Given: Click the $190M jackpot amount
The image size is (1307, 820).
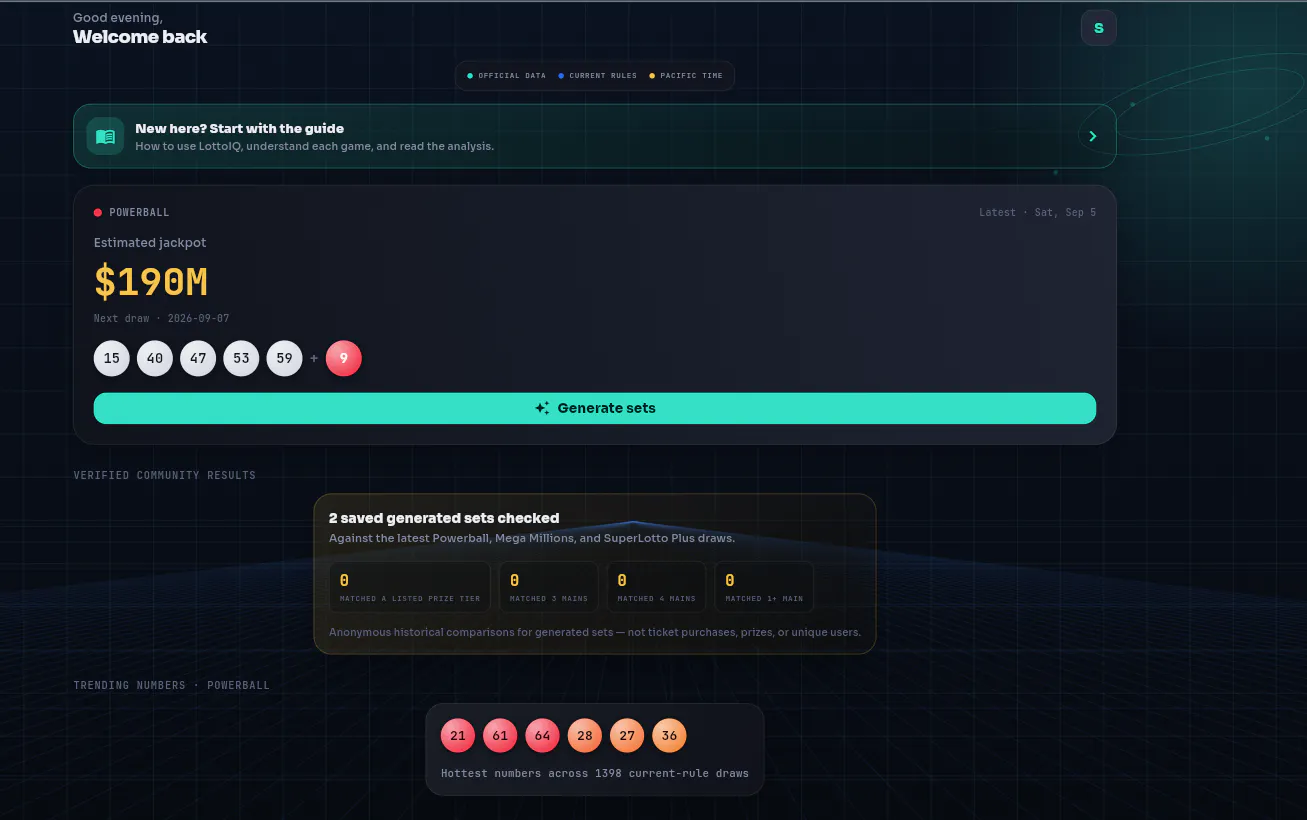Looking at the screenshot, I should (x=151, y=282).
